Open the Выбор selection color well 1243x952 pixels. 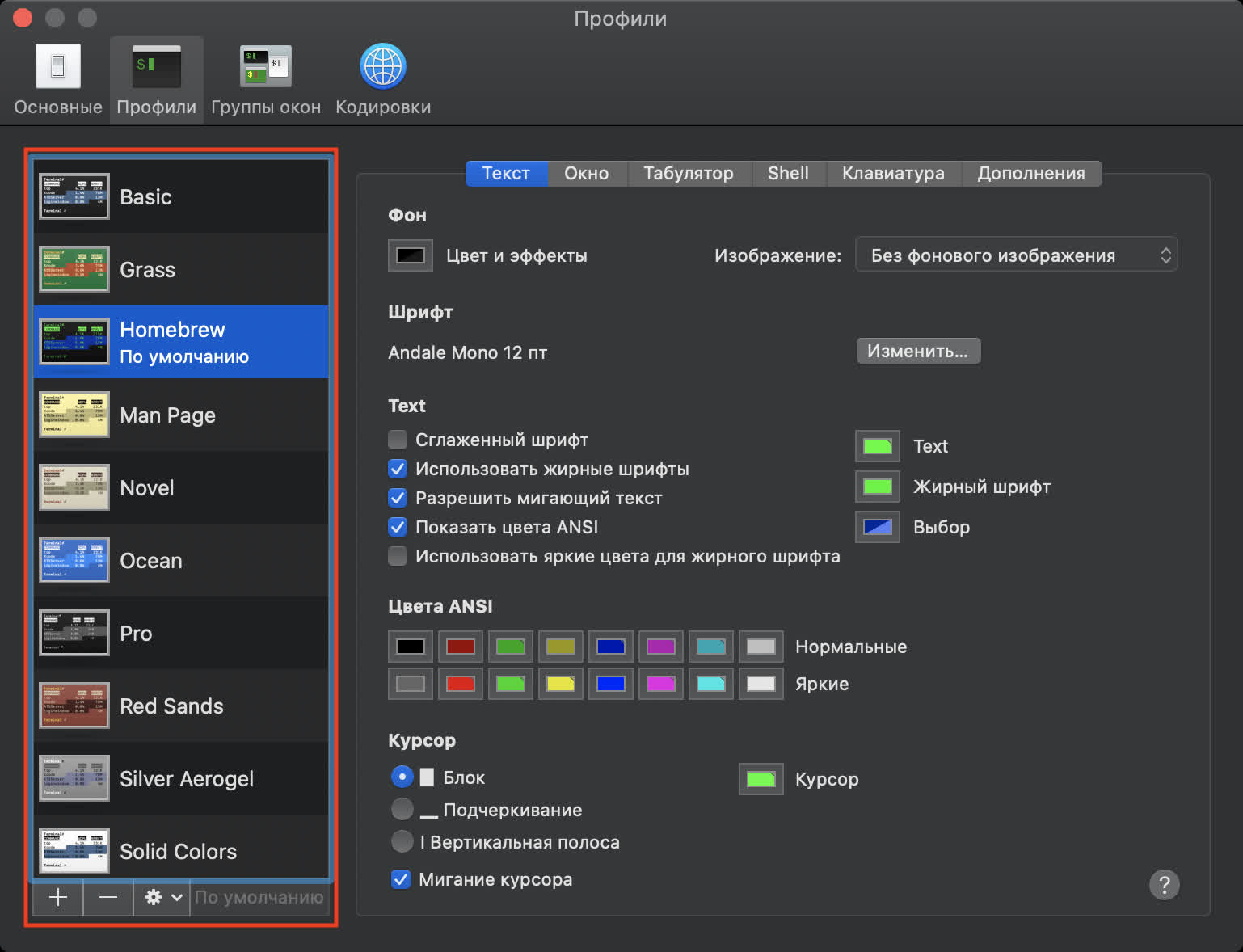pos(878,527)
